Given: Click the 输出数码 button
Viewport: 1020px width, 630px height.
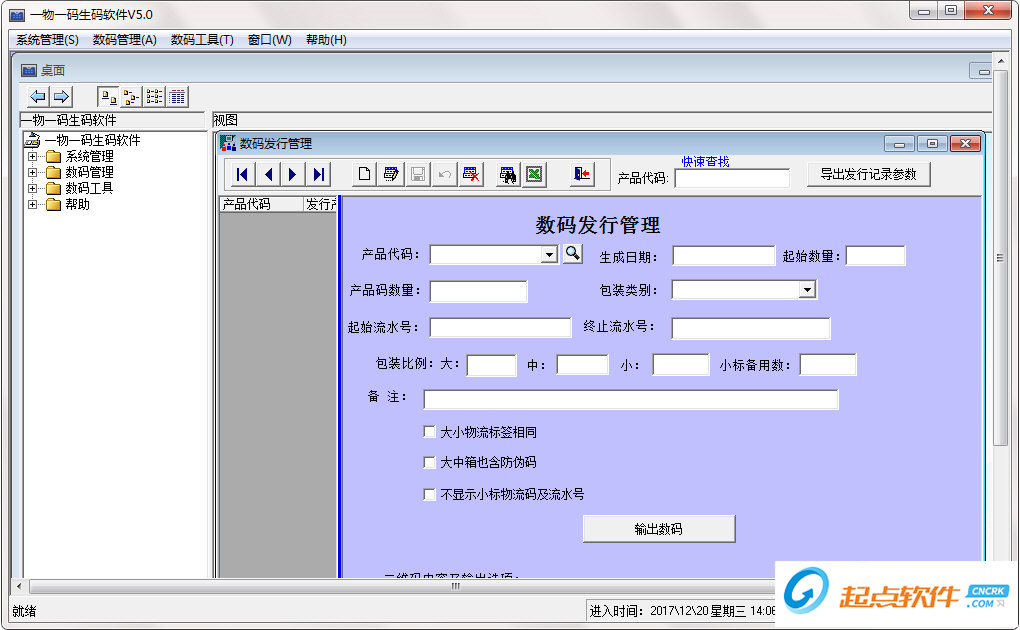Looking at the screenshot, I should (x=659, y=528).
